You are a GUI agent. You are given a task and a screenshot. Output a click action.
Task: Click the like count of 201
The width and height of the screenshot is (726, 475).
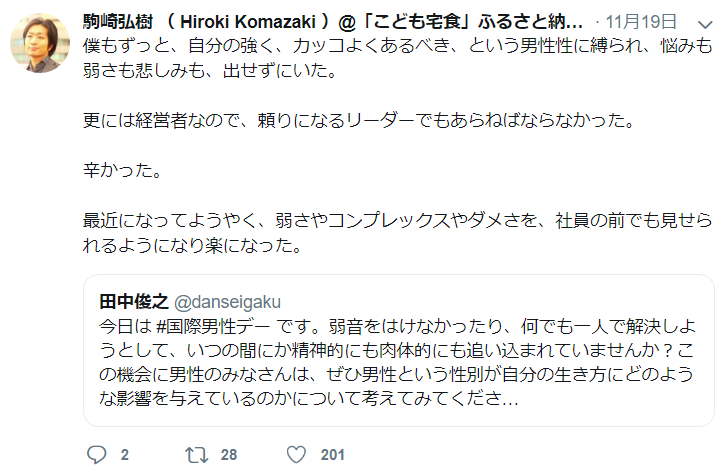(x=332, y=455)
